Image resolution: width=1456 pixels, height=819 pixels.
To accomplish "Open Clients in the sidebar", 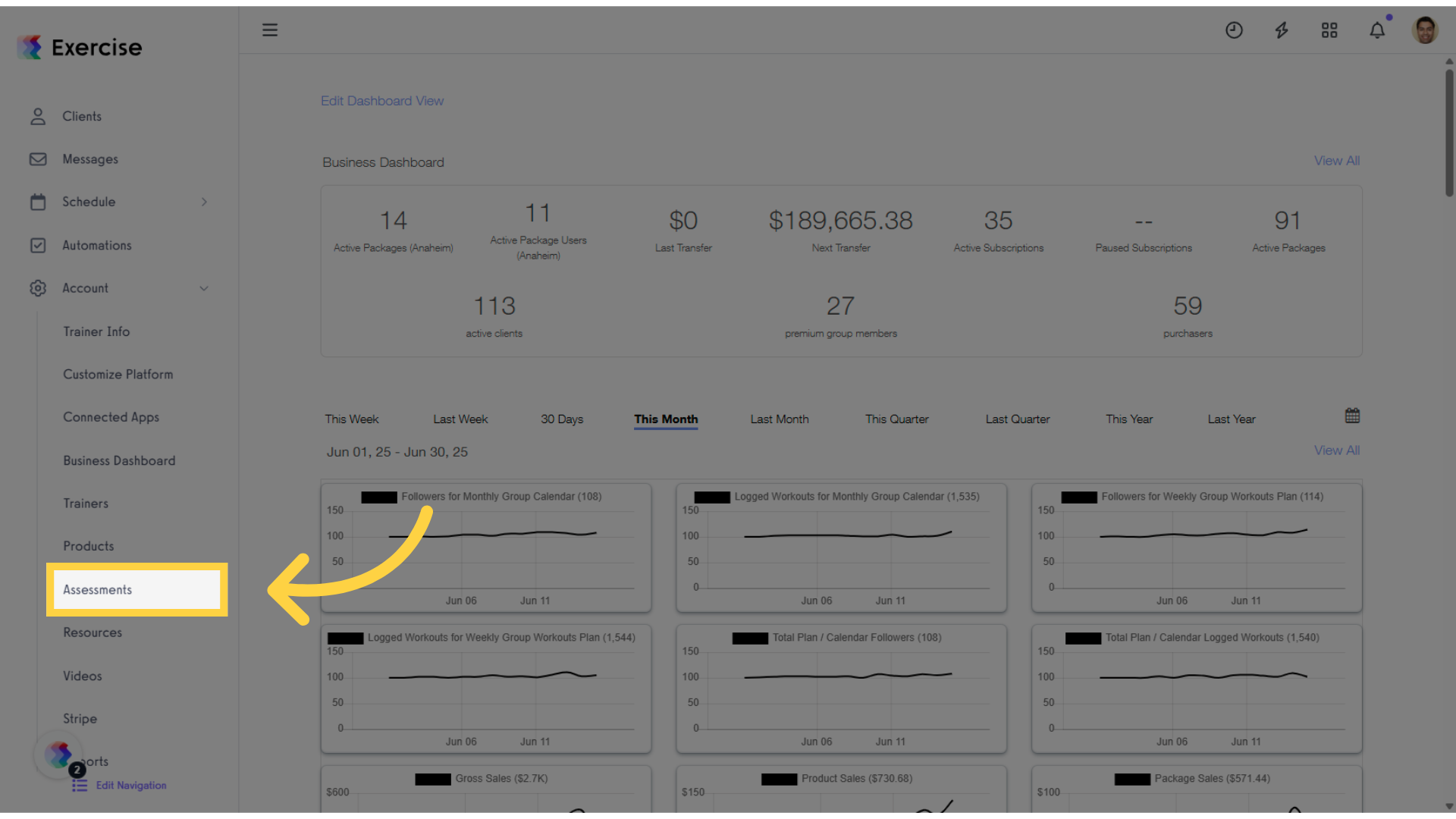I will pyautogui.click(x=82, y=116).
